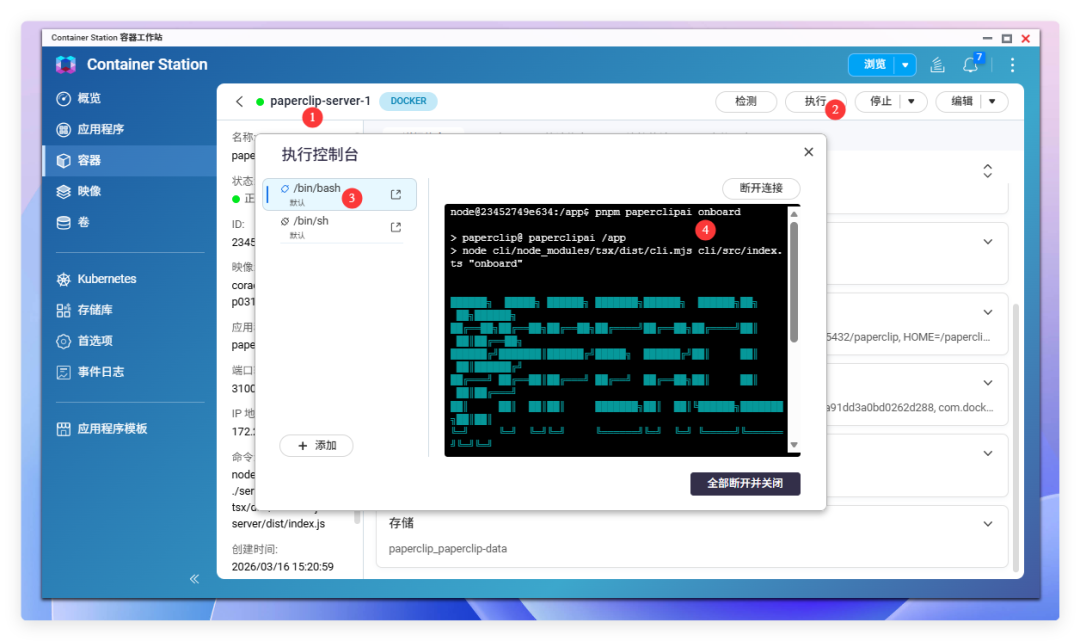
Task: Click the 容器 cube icon
Action: click(63, 160)
